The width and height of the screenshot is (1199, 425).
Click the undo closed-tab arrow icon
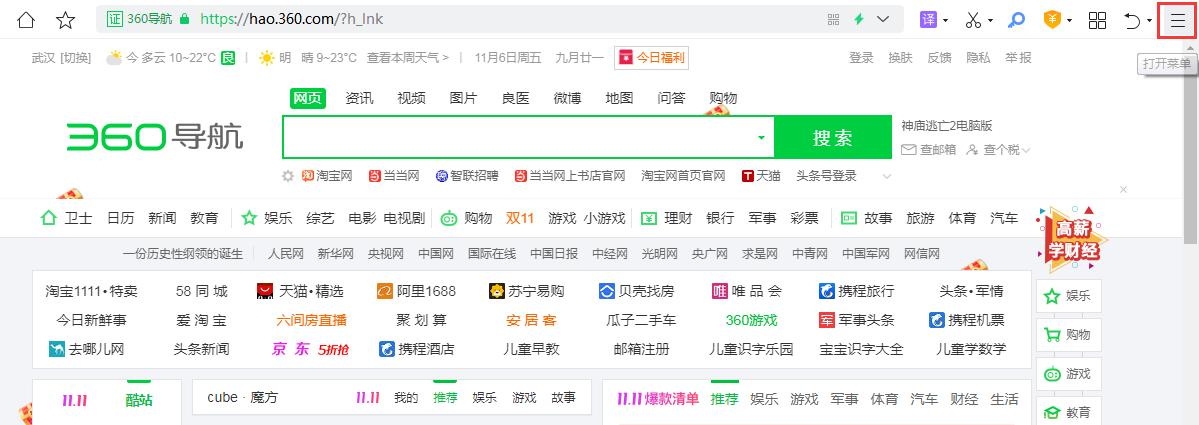pos(1132,21)
